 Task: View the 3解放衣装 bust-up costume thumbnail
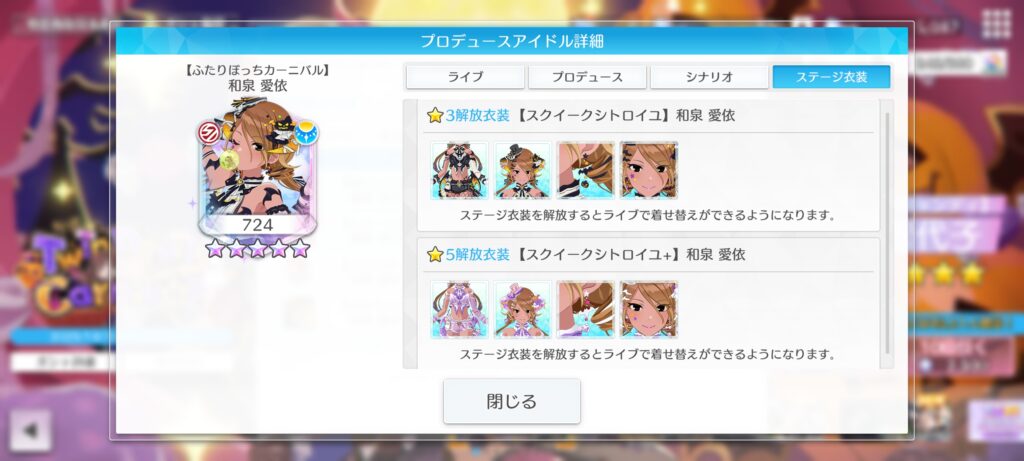click(522, 170)
